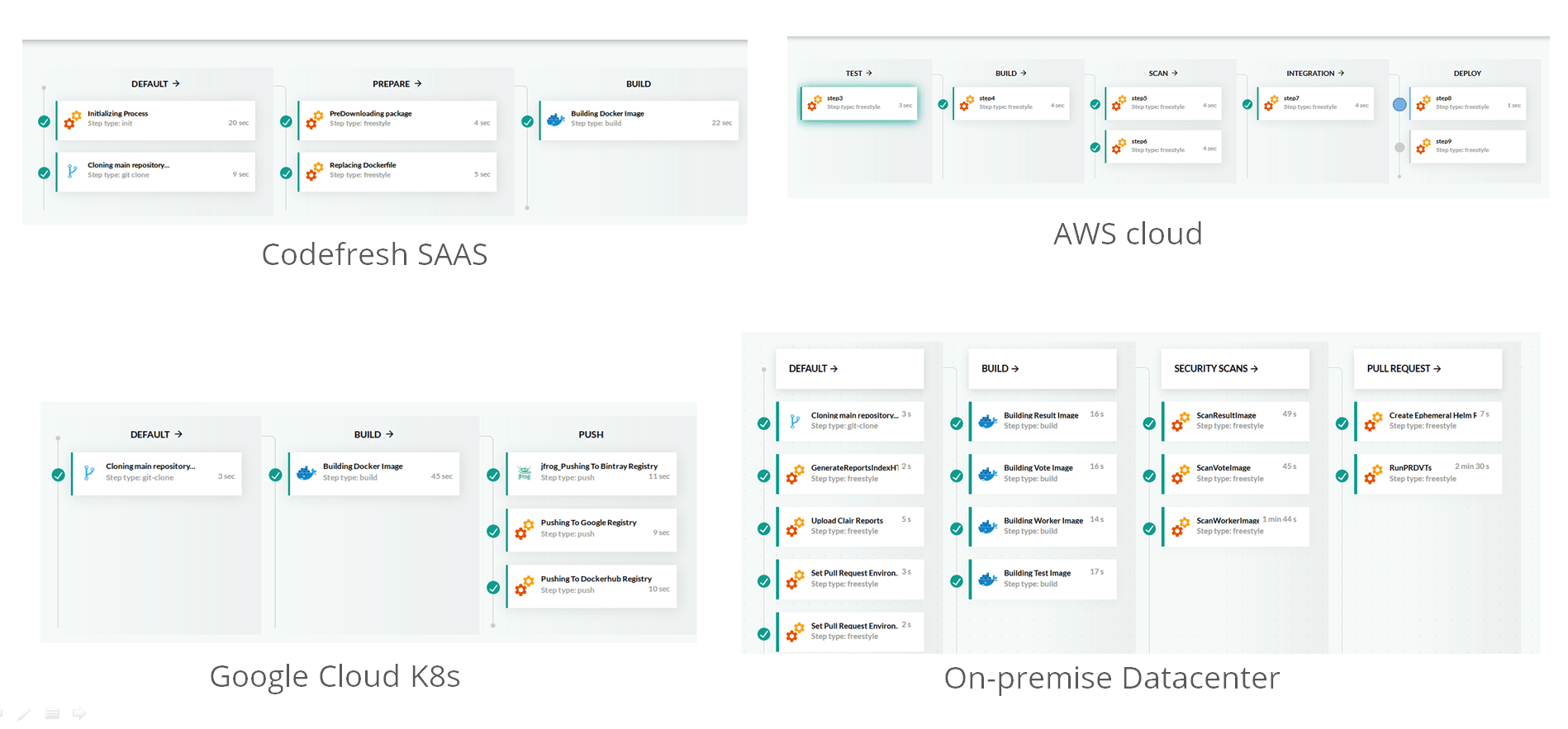Select the DEPLOY stage header in AWS cloud
Viewport: 1568px width, 729px height.
(1467, 73)
